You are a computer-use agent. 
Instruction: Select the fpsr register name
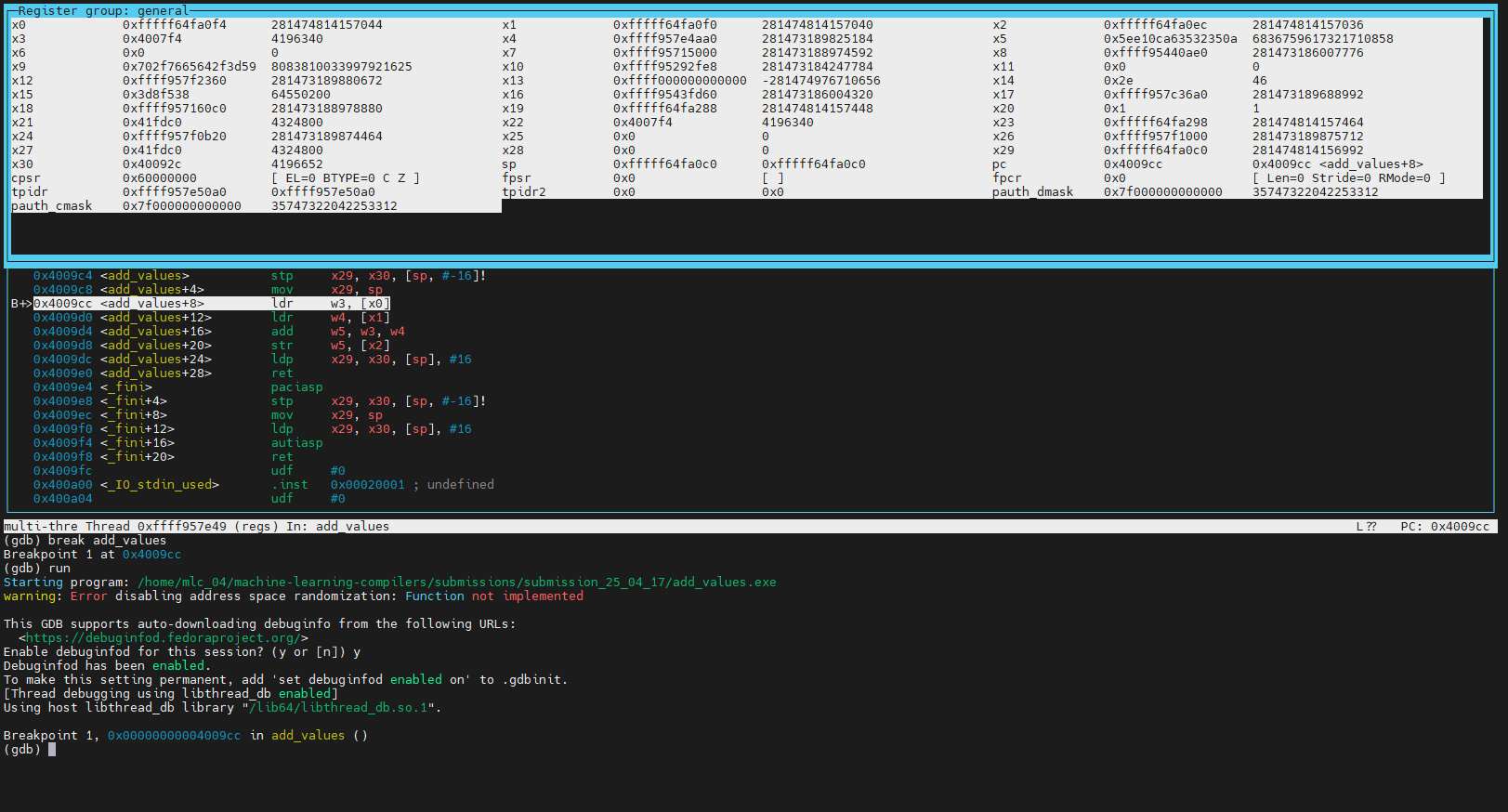517,178
